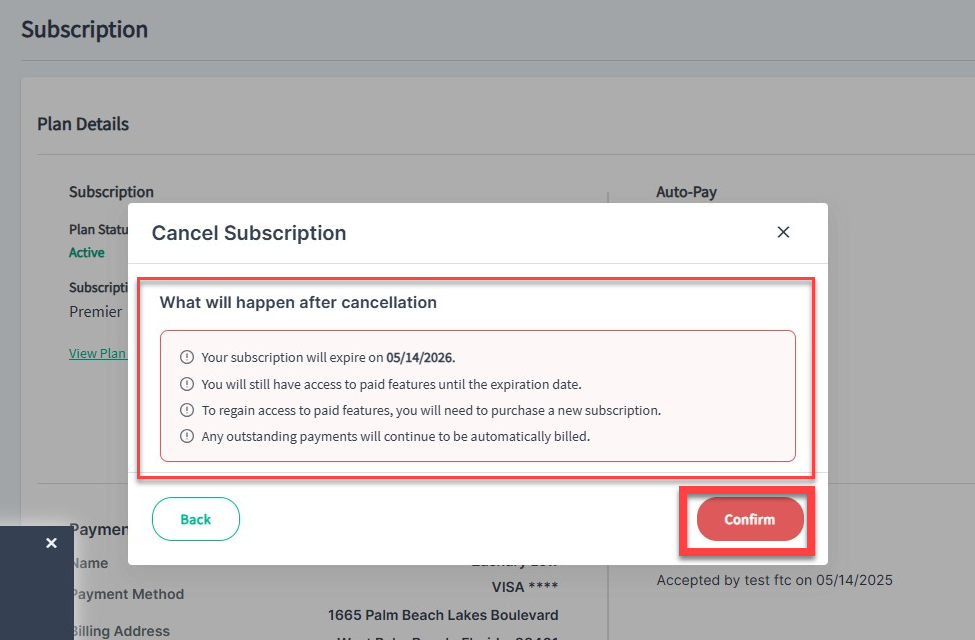Open the View Plan link

[x=98, y=353]
